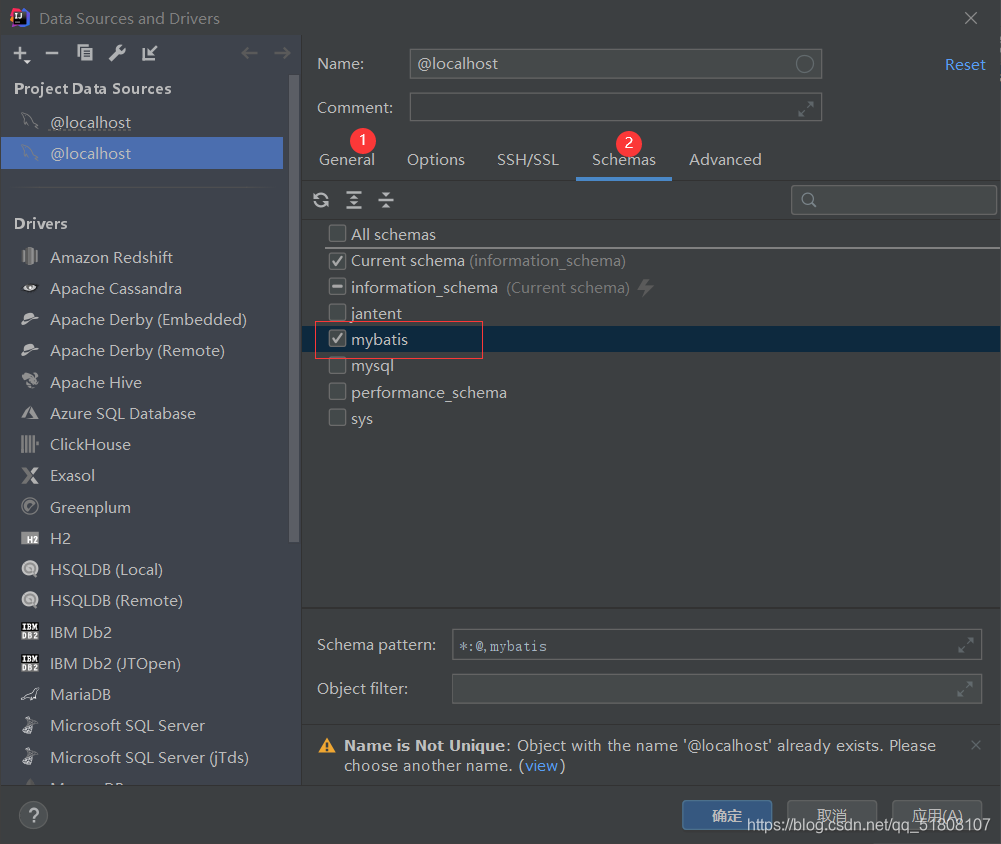Check the All schemas checkbox
Screen dimensions: 1001x844
click(x=337, y=234)
